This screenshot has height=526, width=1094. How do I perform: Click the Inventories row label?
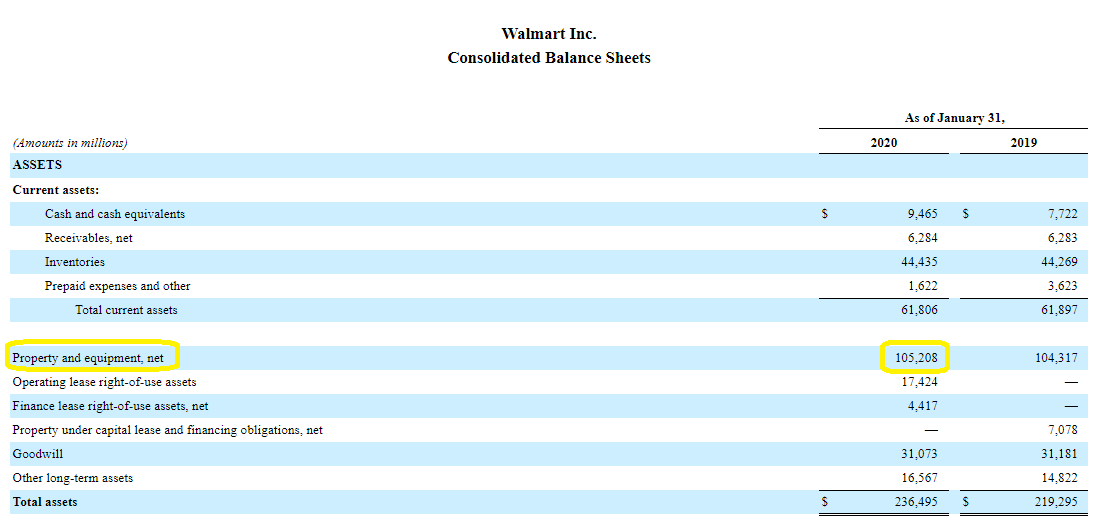[x=75, y=262]
